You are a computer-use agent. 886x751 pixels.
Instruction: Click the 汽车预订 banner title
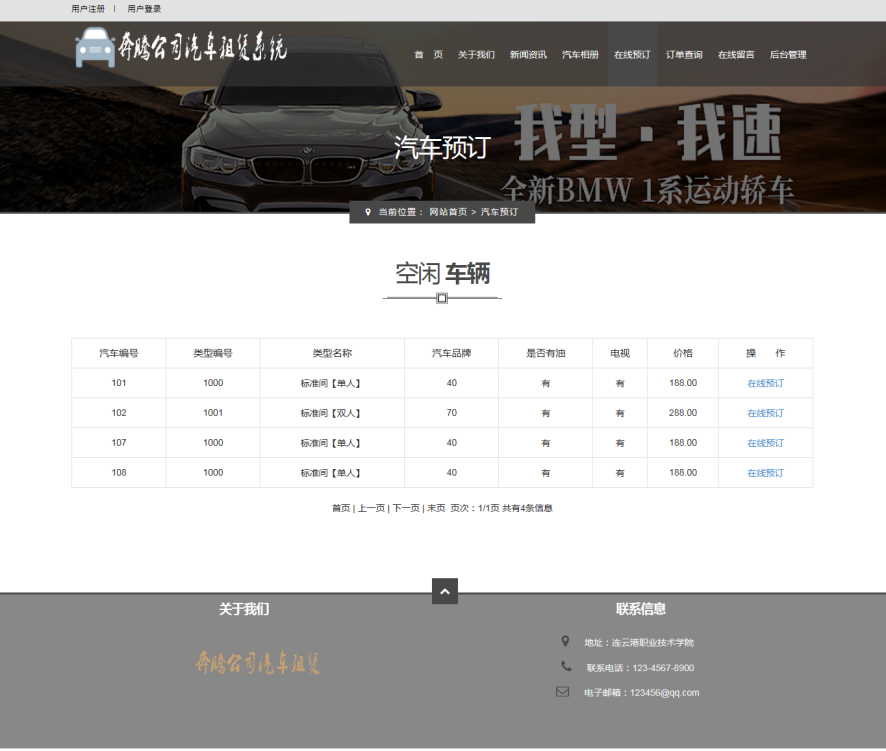coord(442,147)
